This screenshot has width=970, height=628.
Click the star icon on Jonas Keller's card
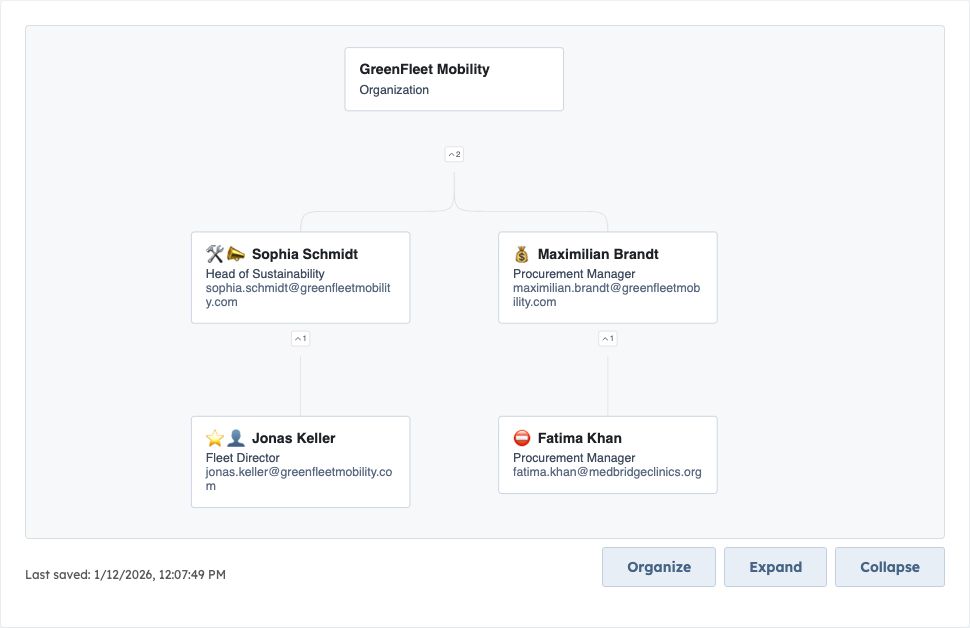pos(216,437)
